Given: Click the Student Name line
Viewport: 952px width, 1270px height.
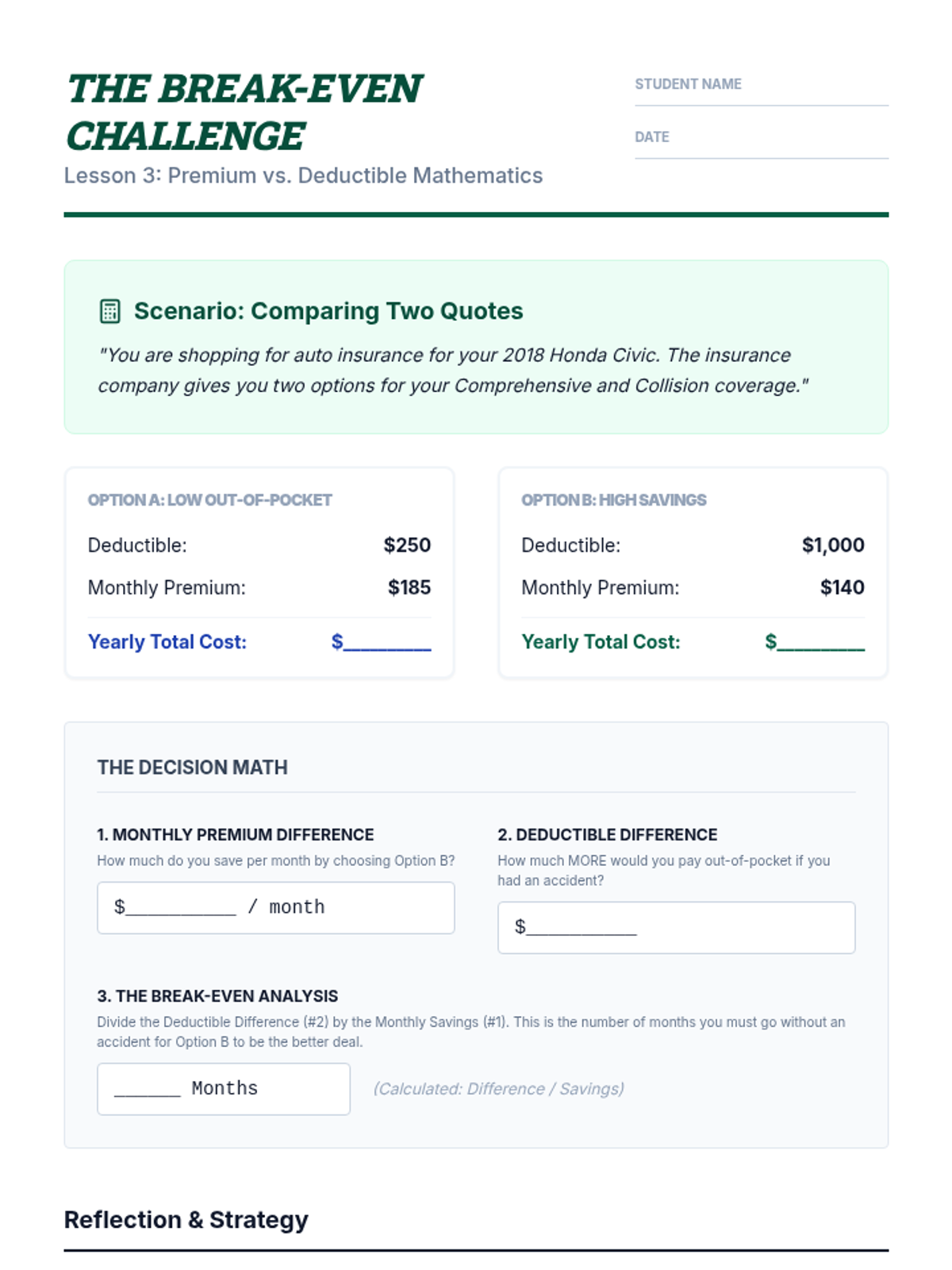Looking at the screenshot, I should click(x=761, y=95).
